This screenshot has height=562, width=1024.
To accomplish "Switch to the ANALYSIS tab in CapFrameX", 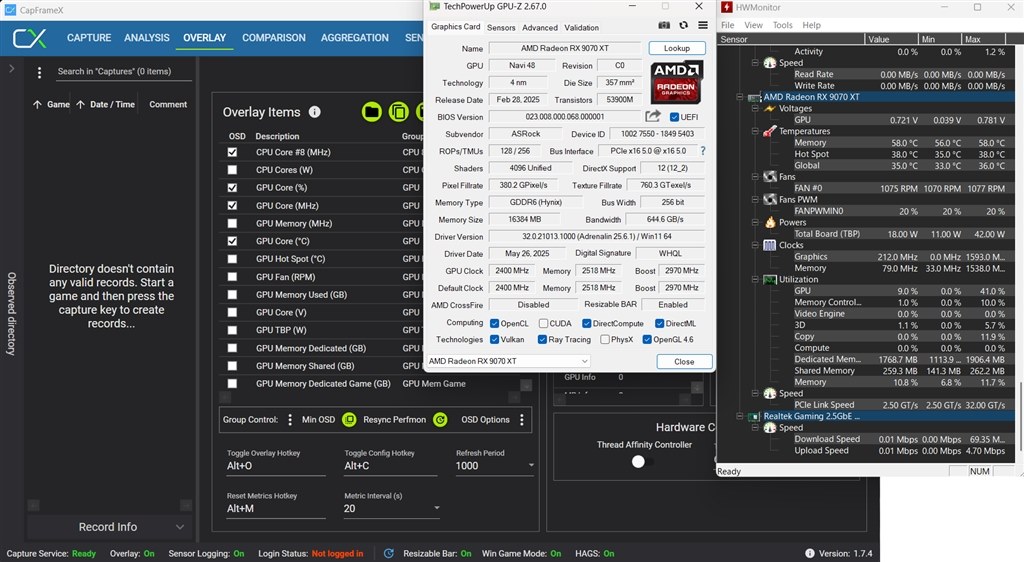I will point(147,38).
